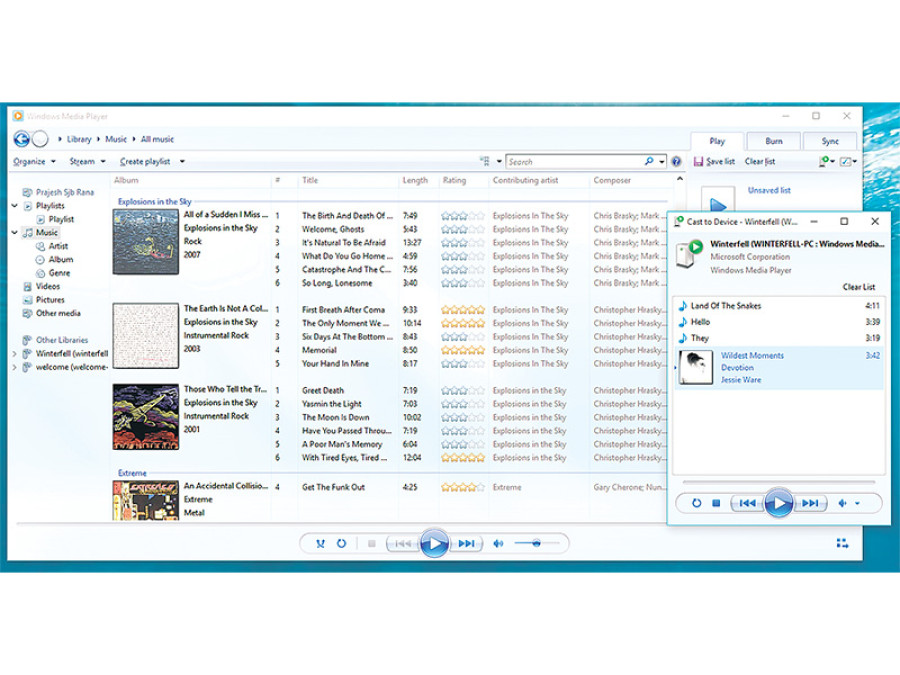Open Help with the blue question mark icon

coord(676,162)
